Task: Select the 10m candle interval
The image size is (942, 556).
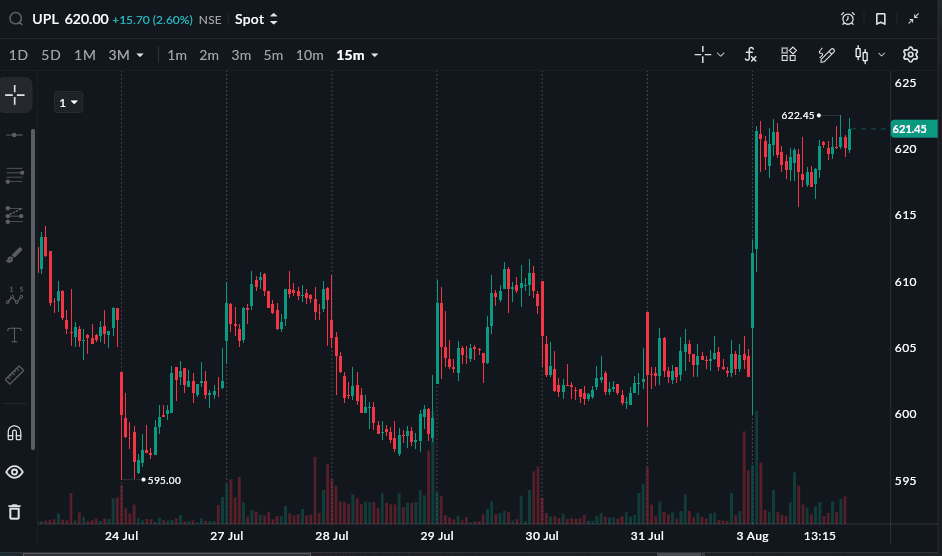Action: pos(309,55)
